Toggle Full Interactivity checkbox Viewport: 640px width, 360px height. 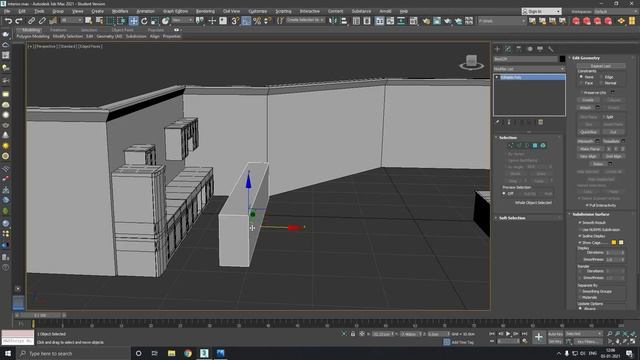tap(587, 205)
